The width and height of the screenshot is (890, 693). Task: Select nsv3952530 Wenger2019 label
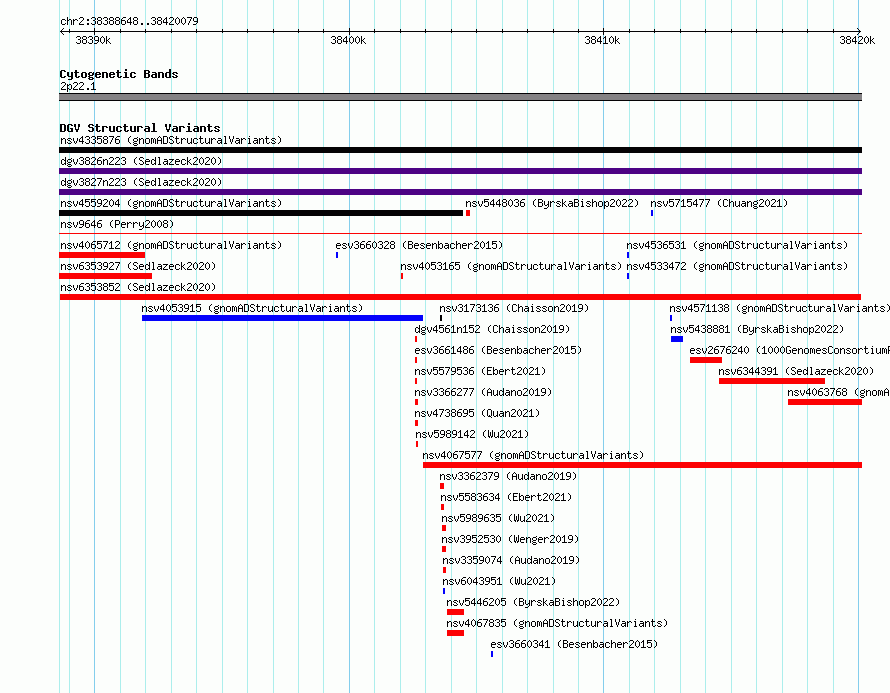pyautogui.click(x=510, y=539)
